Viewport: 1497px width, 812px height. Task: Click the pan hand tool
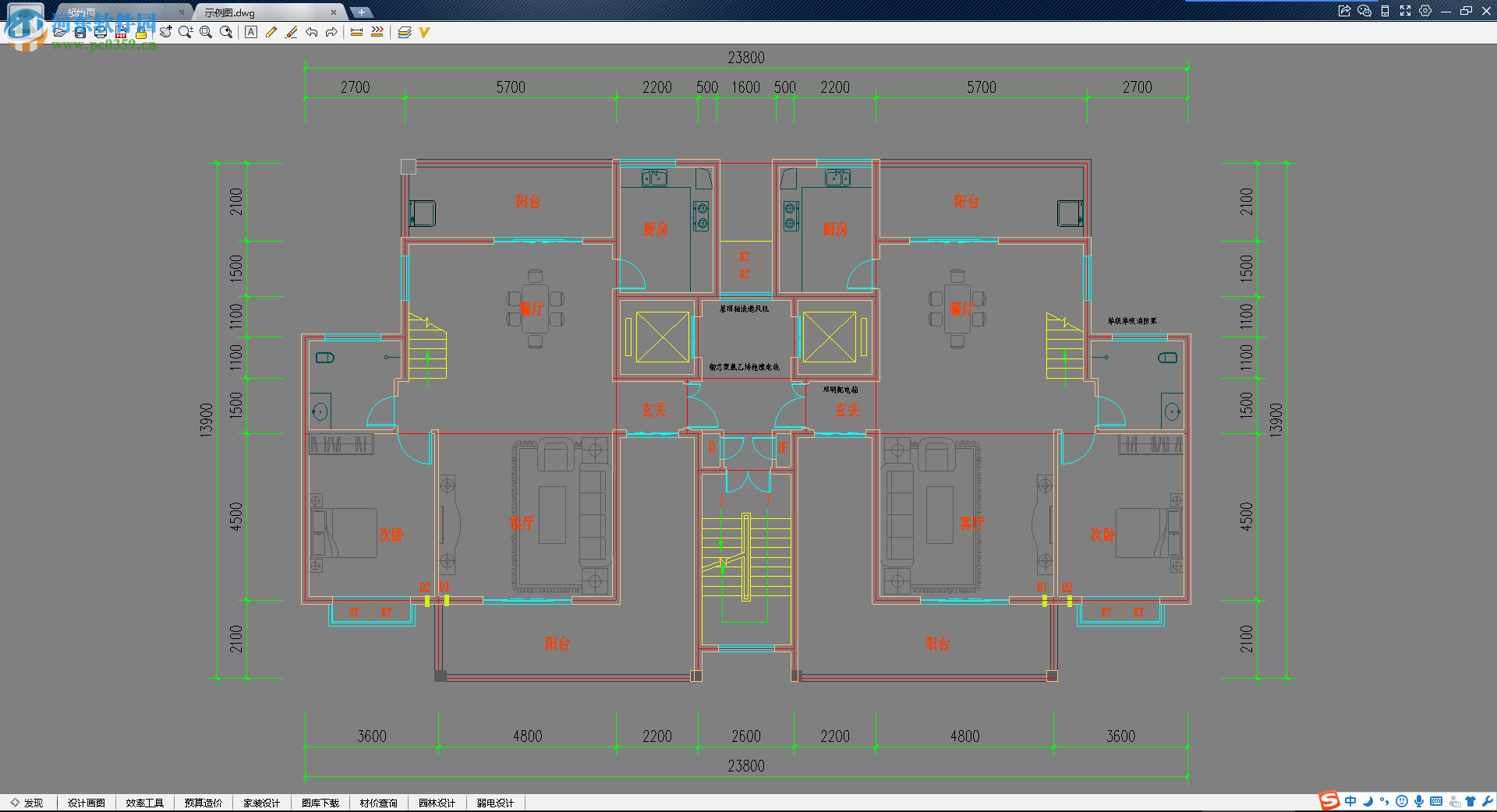(165, 33)
